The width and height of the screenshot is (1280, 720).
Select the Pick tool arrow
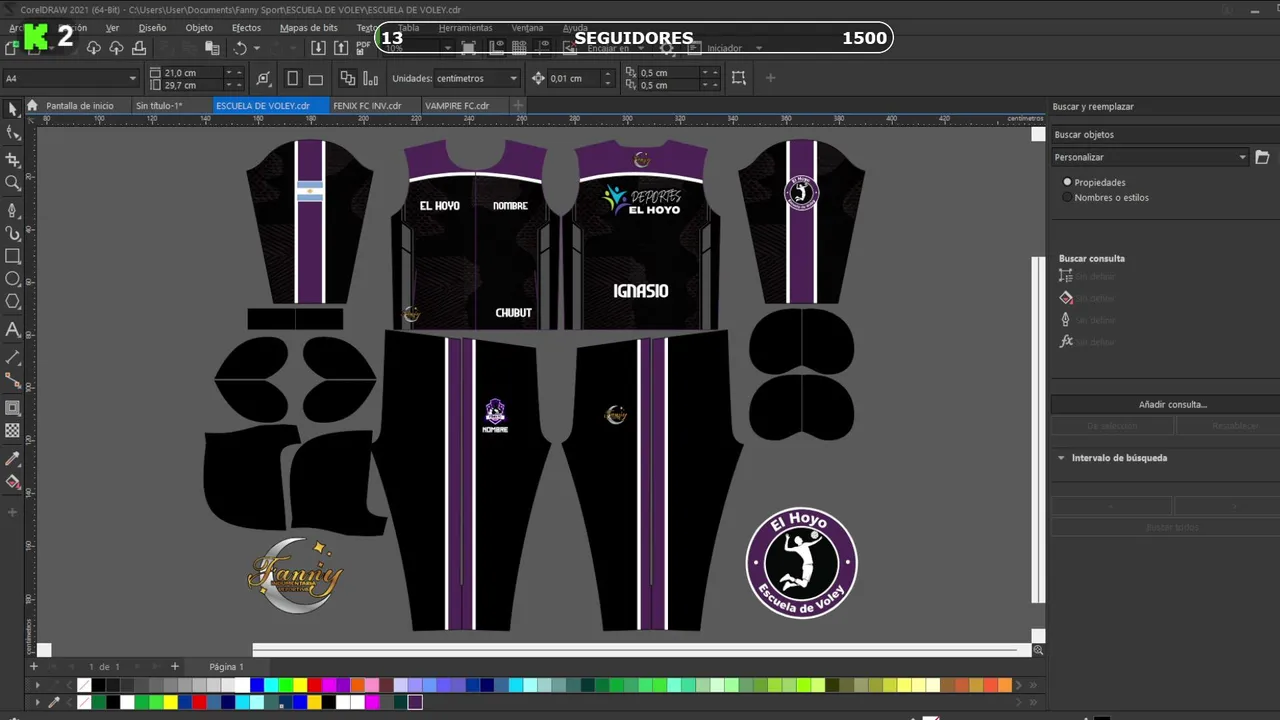point(12,109)
